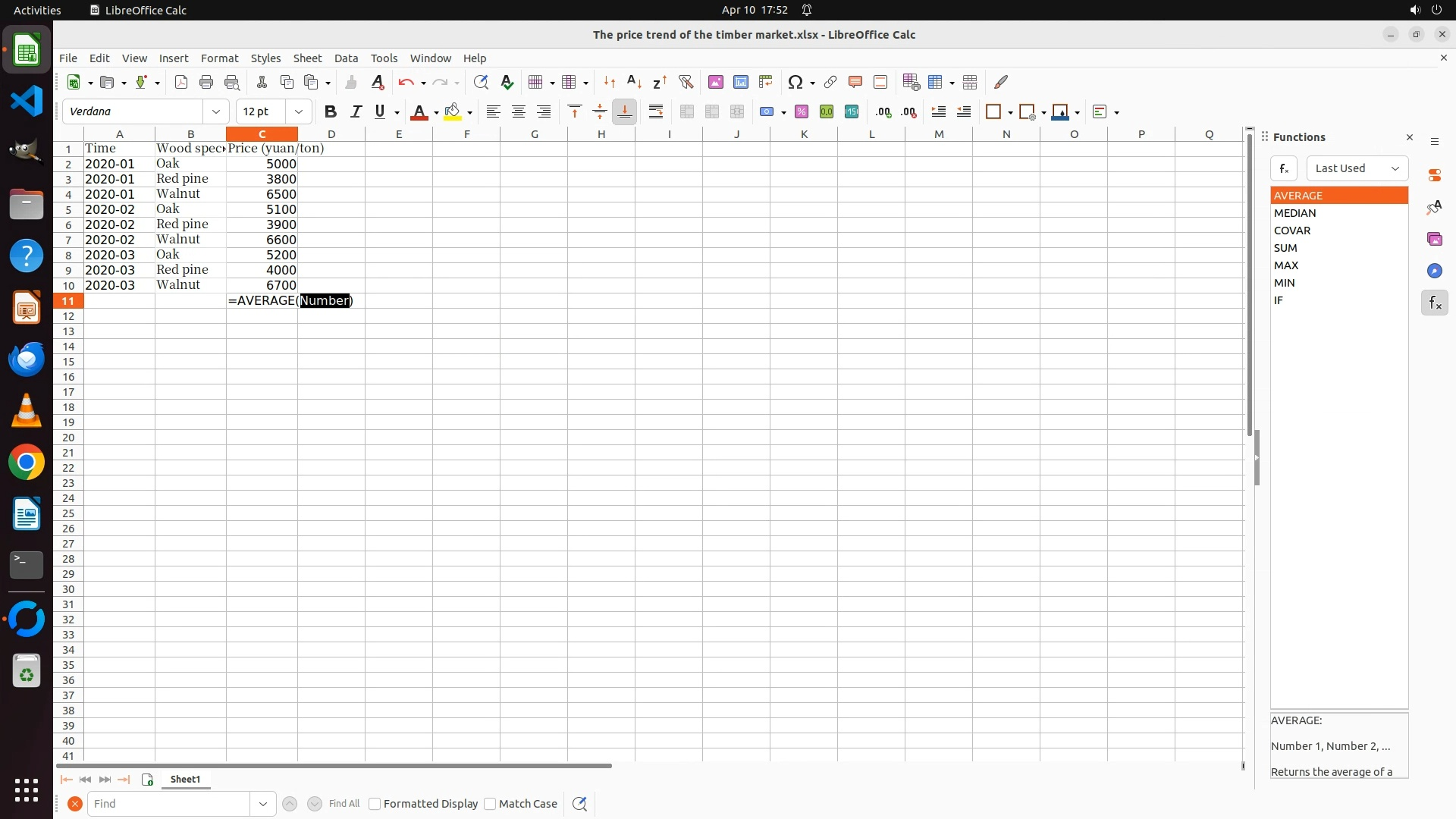Open the sidebar Navigator compass icon
Image resolution: width=1456 pixels, height=819 pixels.
tap(1434, 271)
